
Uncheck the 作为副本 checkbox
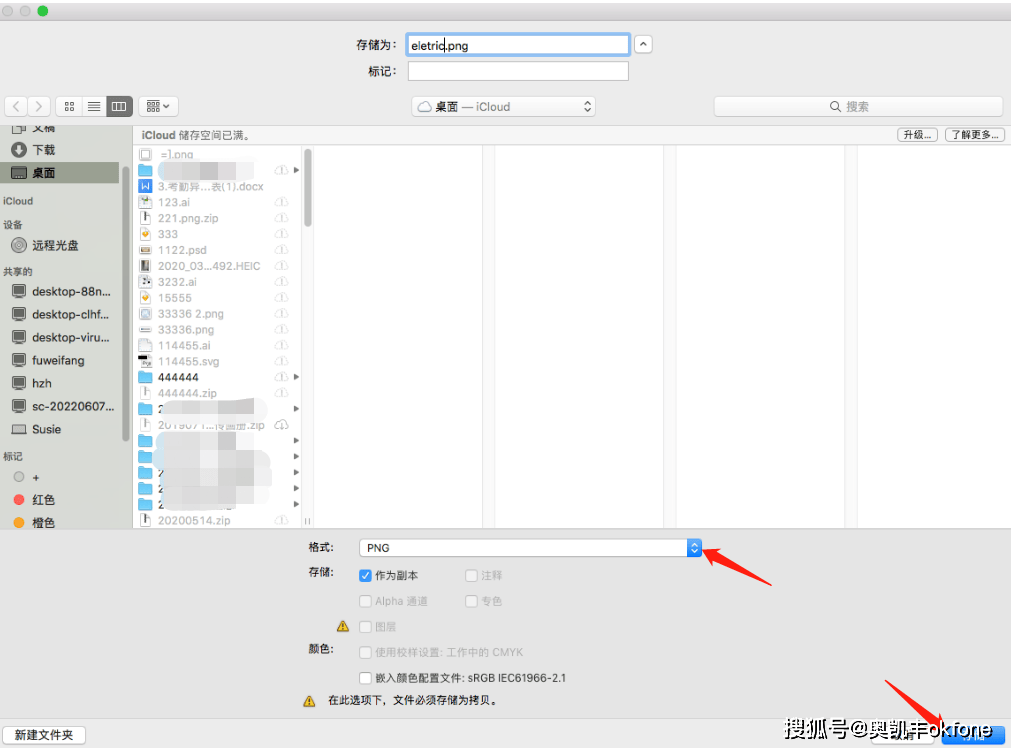365,575
